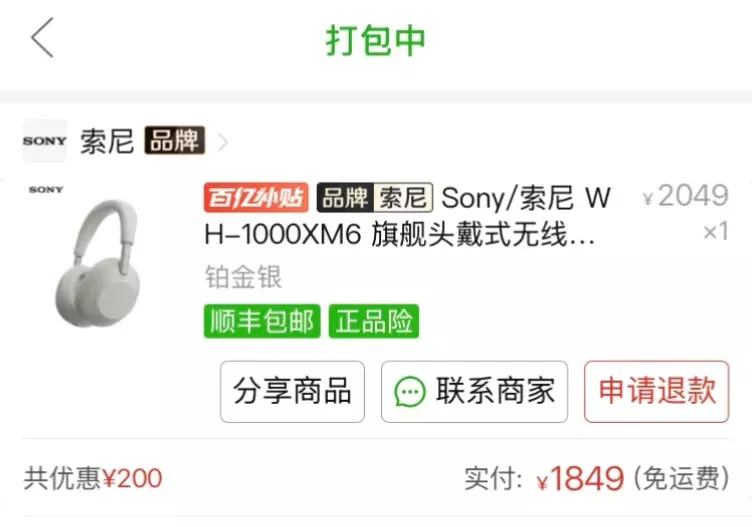Screen dimensions: 752x527
Task: Tap the 索尼 store name
Action: point(107,141)
